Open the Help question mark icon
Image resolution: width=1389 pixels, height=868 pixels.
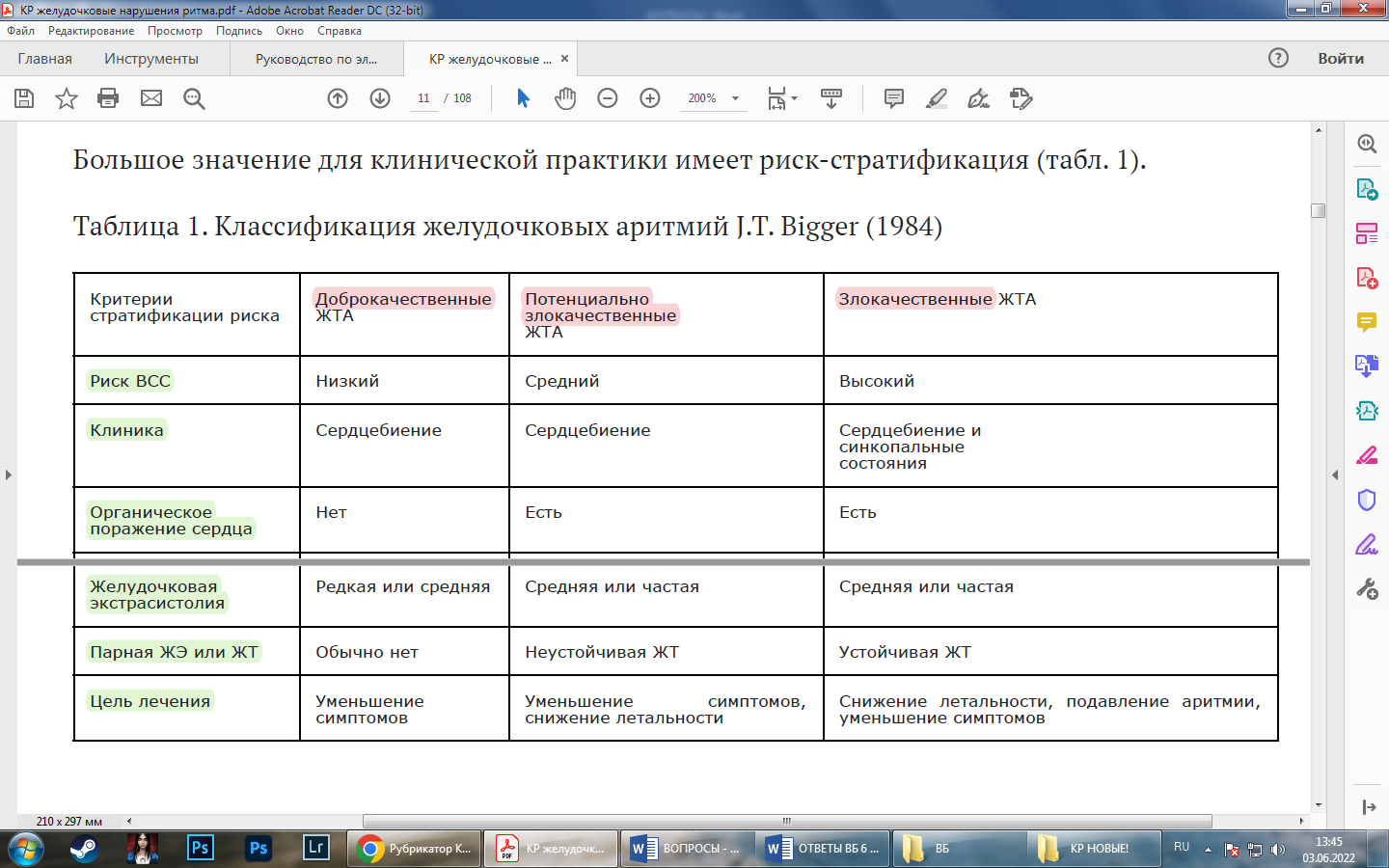tap(1278, 58)
